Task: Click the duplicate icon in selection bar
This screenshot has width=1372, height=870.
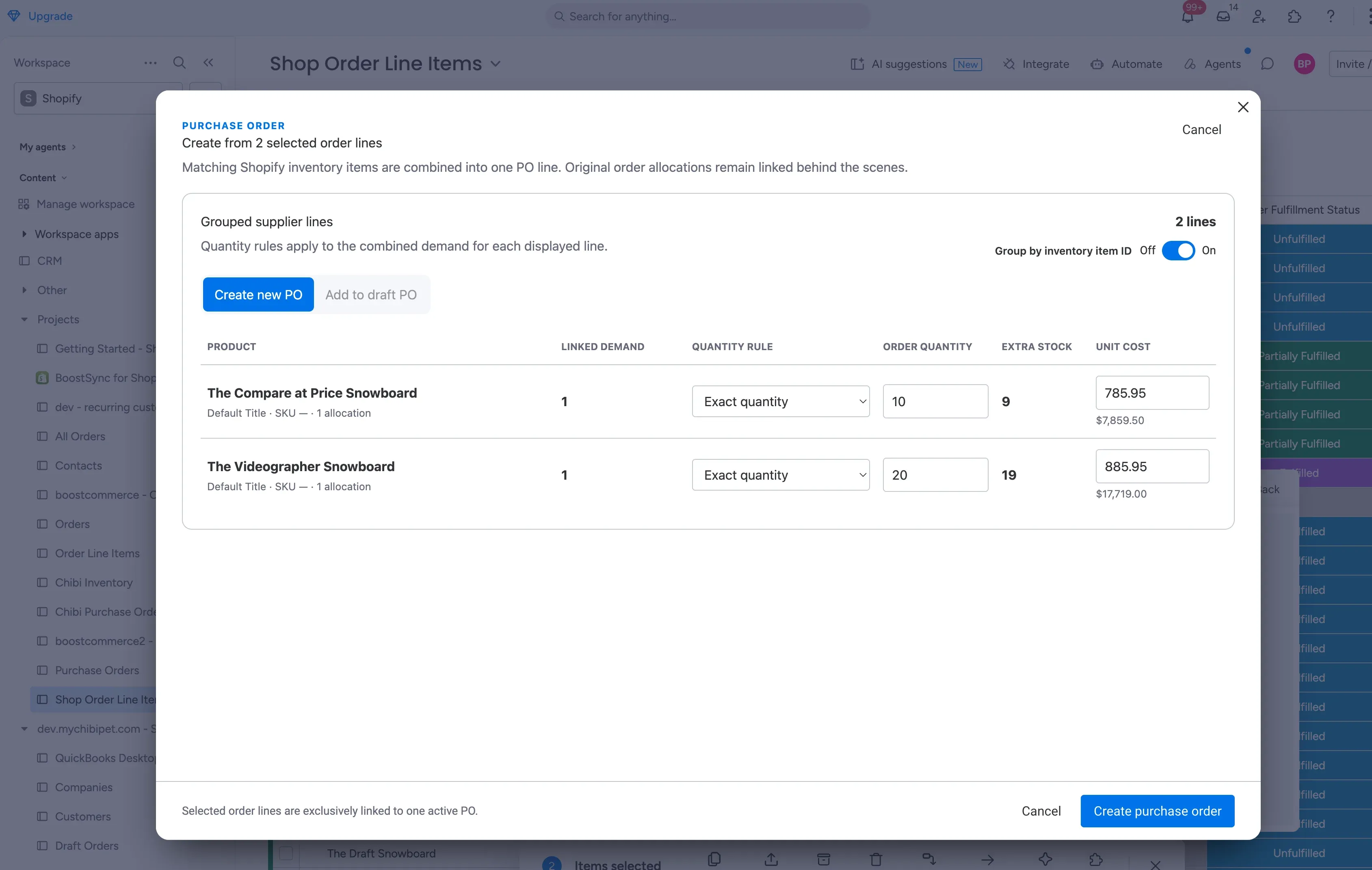Action: [x=714, y=859]
